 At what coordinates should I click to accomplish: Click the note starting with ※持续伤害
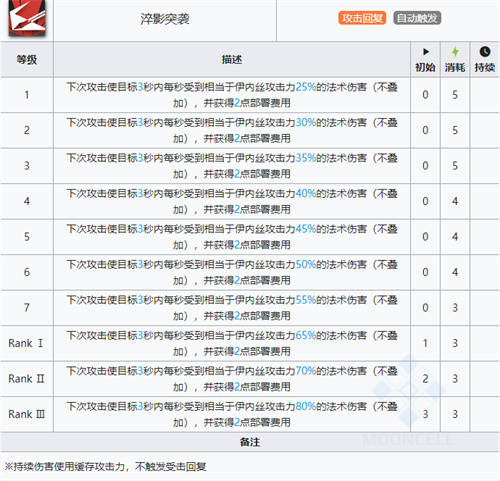105,467
